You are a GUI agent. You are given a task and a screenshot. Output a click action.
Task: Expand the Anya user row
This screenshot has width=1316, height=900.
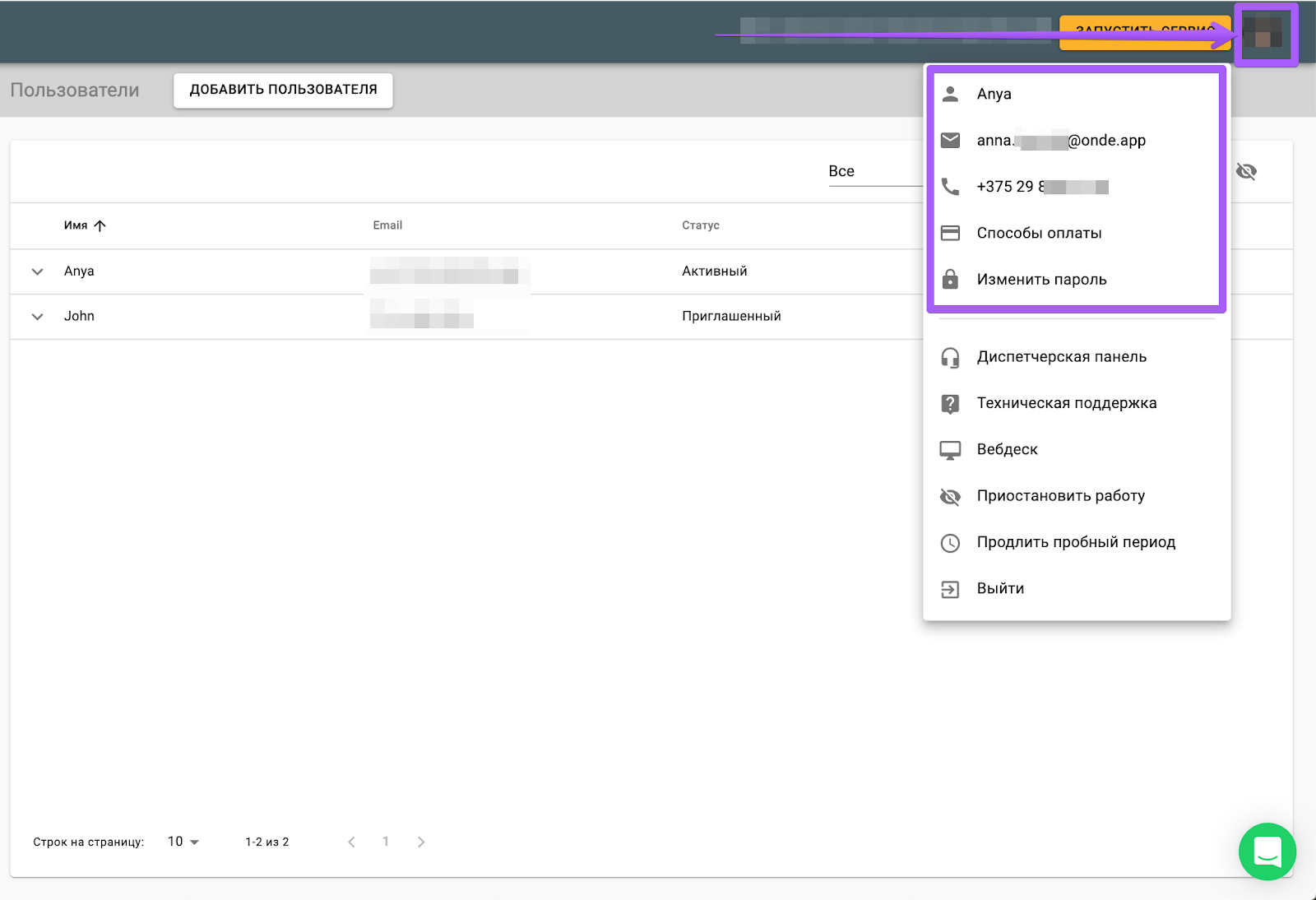37,271
